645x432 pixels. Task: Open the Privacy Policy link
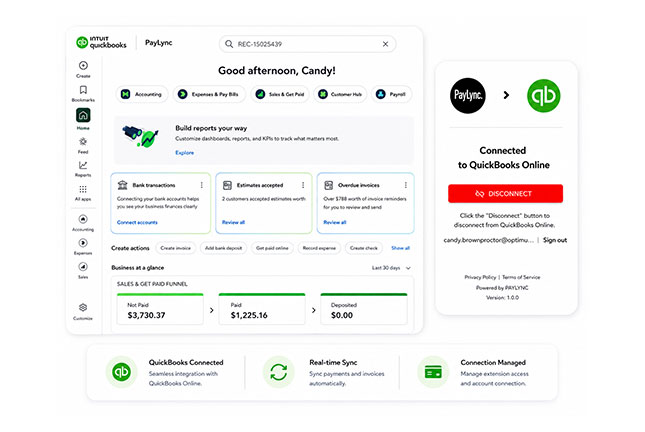click(480, 277)
